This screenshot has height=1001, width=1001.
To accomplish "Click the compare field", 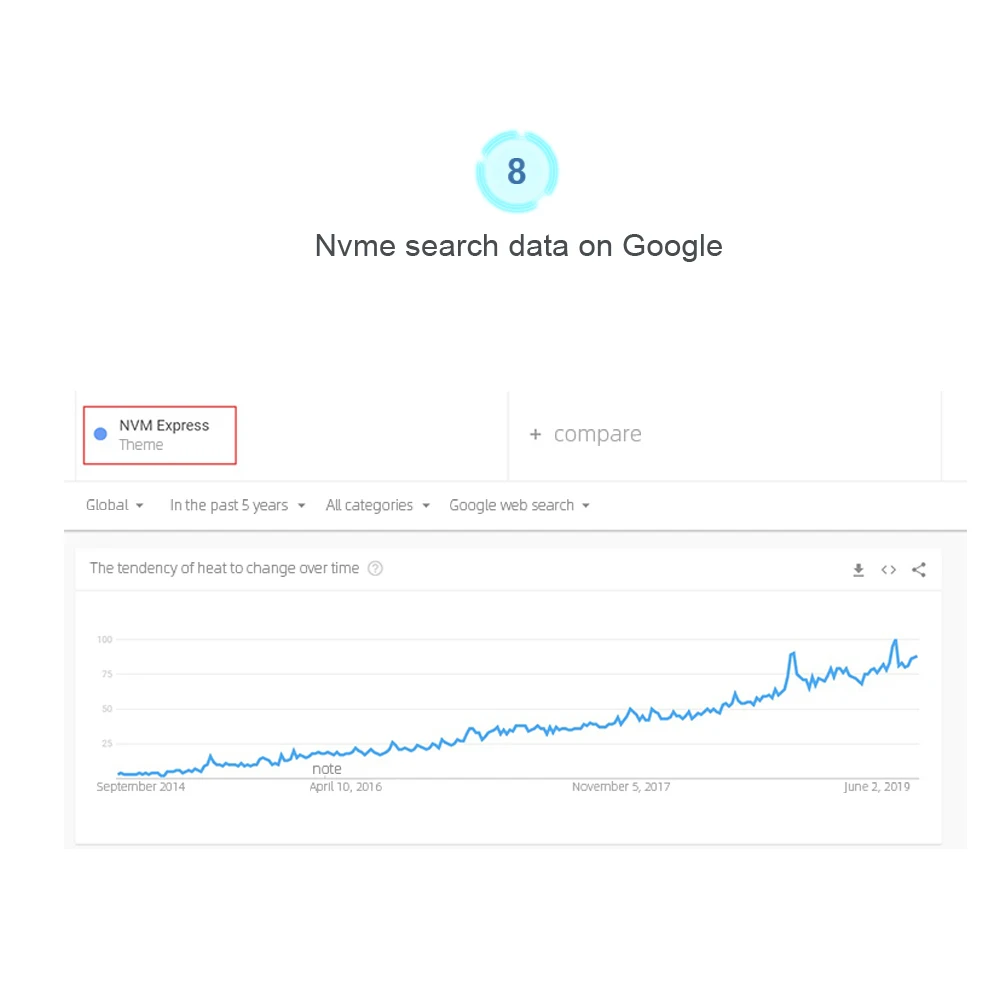I will pos(725,434).
